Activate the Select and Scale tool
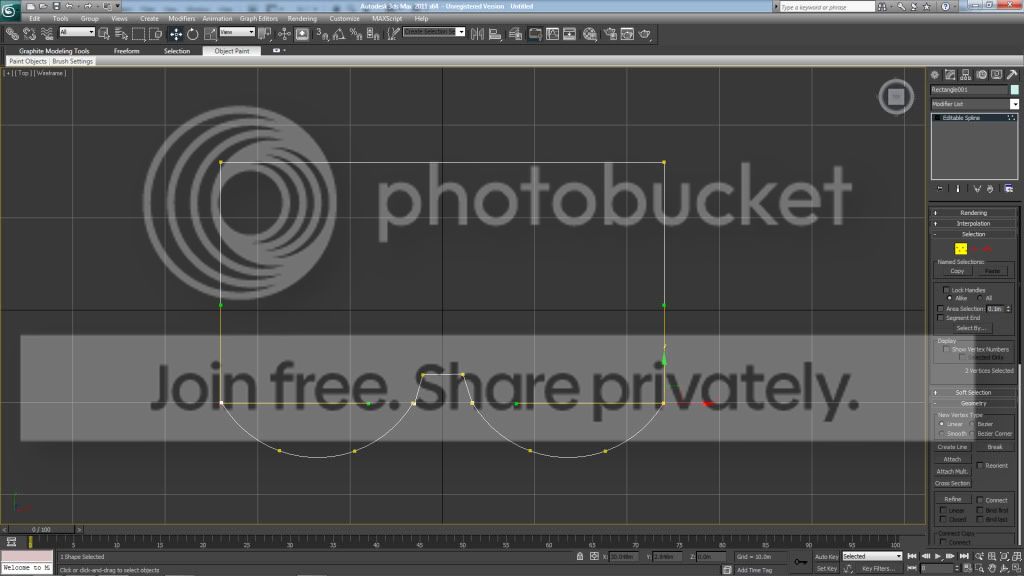This screenshot has width=1024, height=576. point(210,34)
